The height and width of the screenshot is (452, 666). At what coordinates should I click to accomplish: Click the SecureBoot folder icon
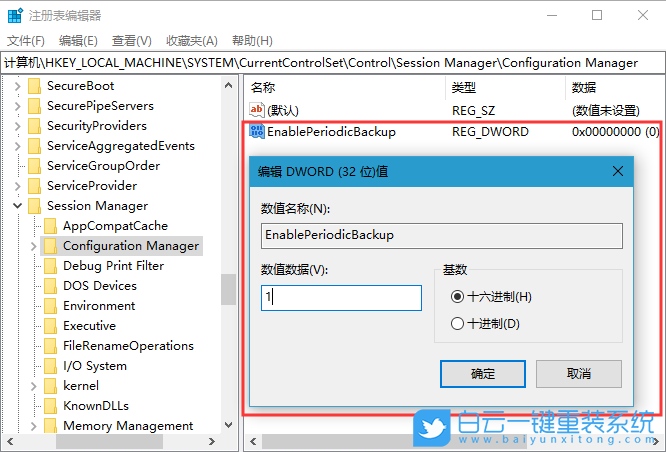point(34,86)
